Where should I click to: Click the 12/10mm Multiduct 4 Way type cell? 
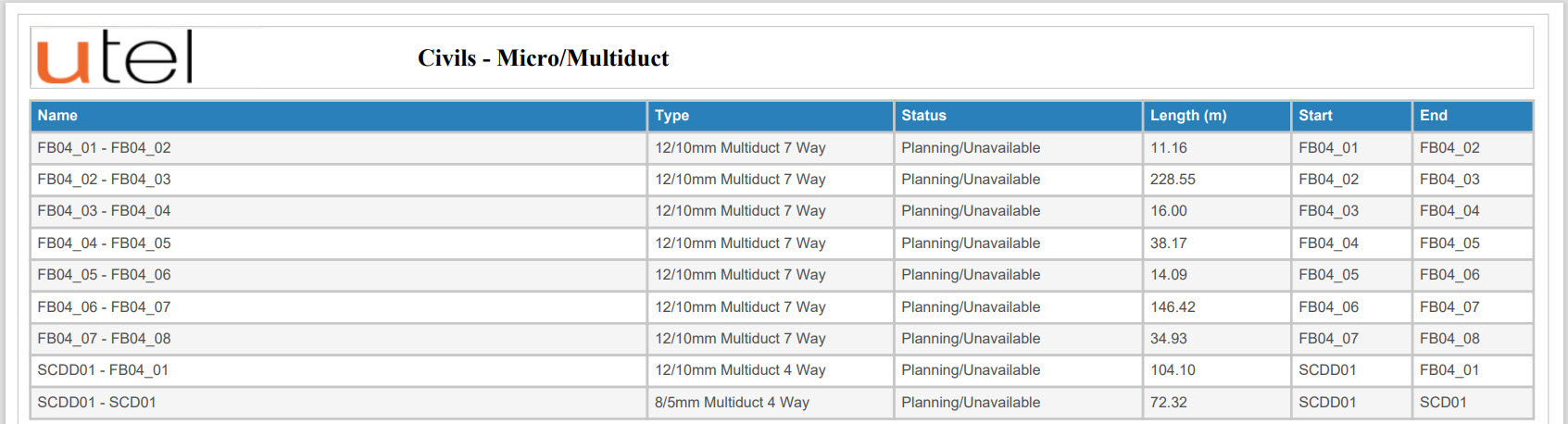770,370
